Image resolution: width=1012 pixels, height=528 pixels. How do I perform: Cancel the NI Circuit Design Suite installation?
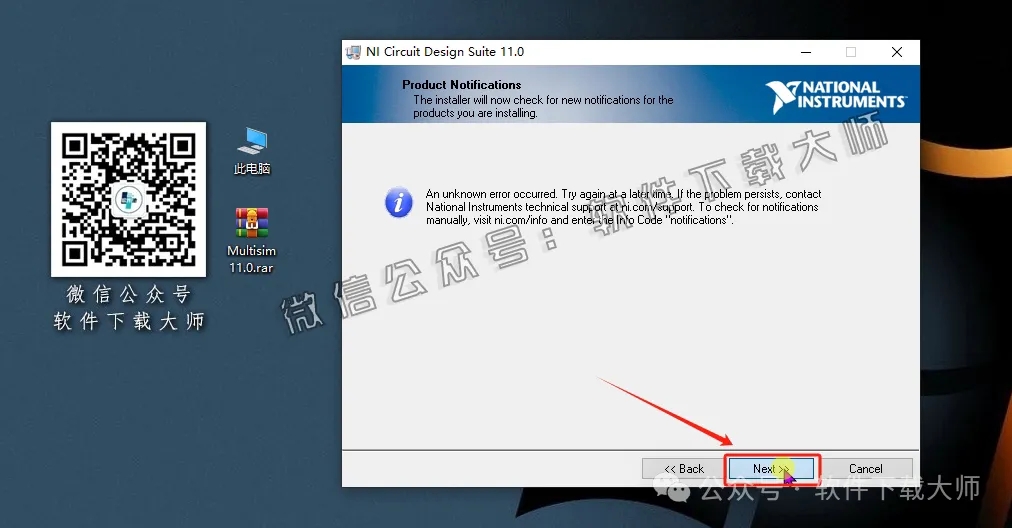(865, 469)
